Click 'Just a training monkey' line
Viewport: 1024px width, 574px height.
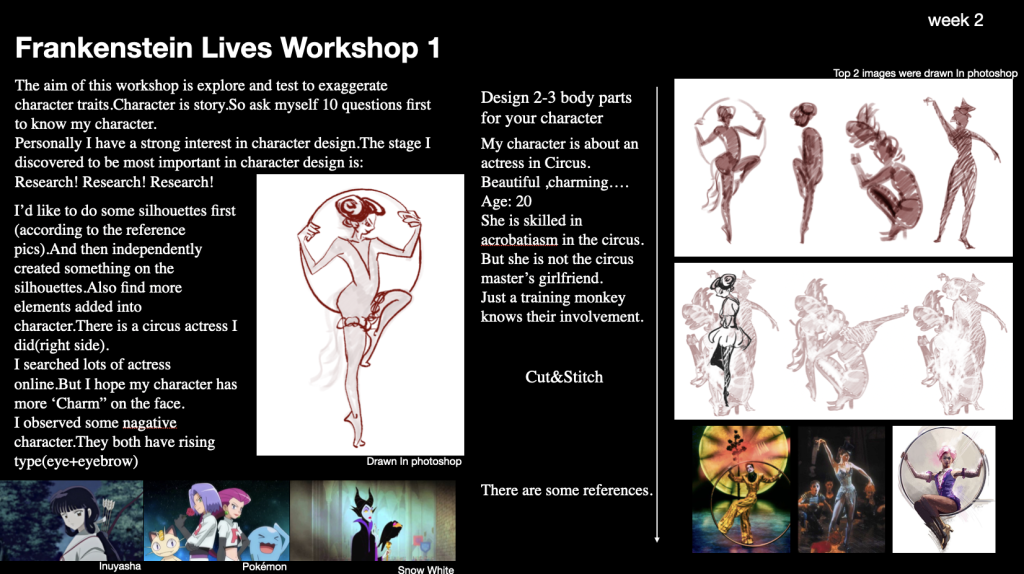point(553,297)
